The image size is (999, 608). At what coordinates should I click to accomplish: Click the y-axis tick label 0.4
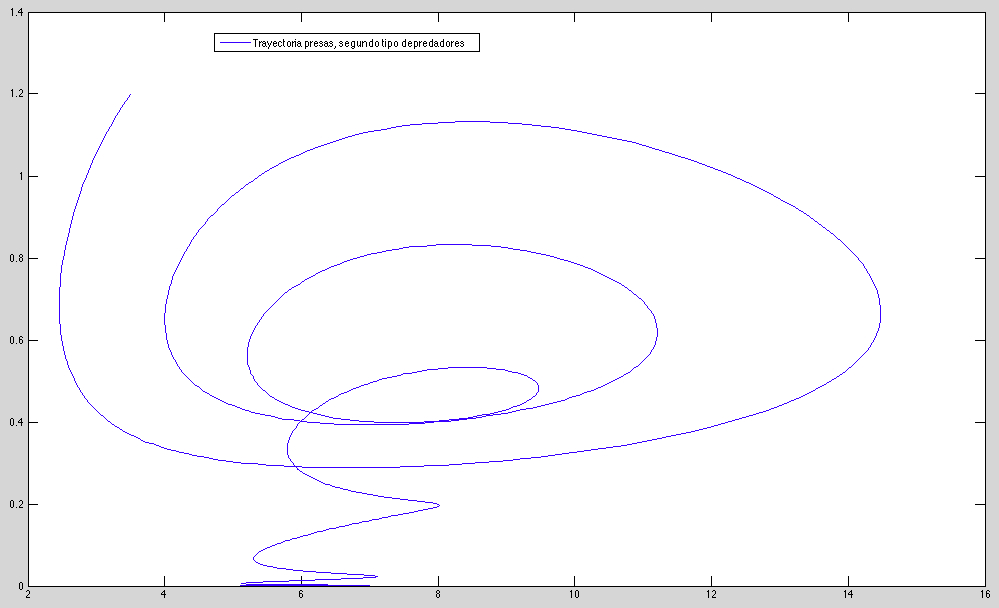coord(14,423)
